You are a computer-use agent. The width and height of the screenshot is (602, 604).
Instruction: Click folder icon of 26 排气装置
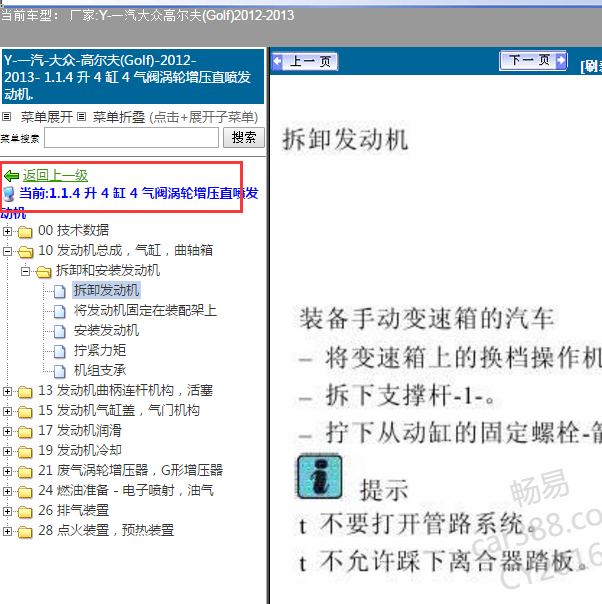coord(25,512)
